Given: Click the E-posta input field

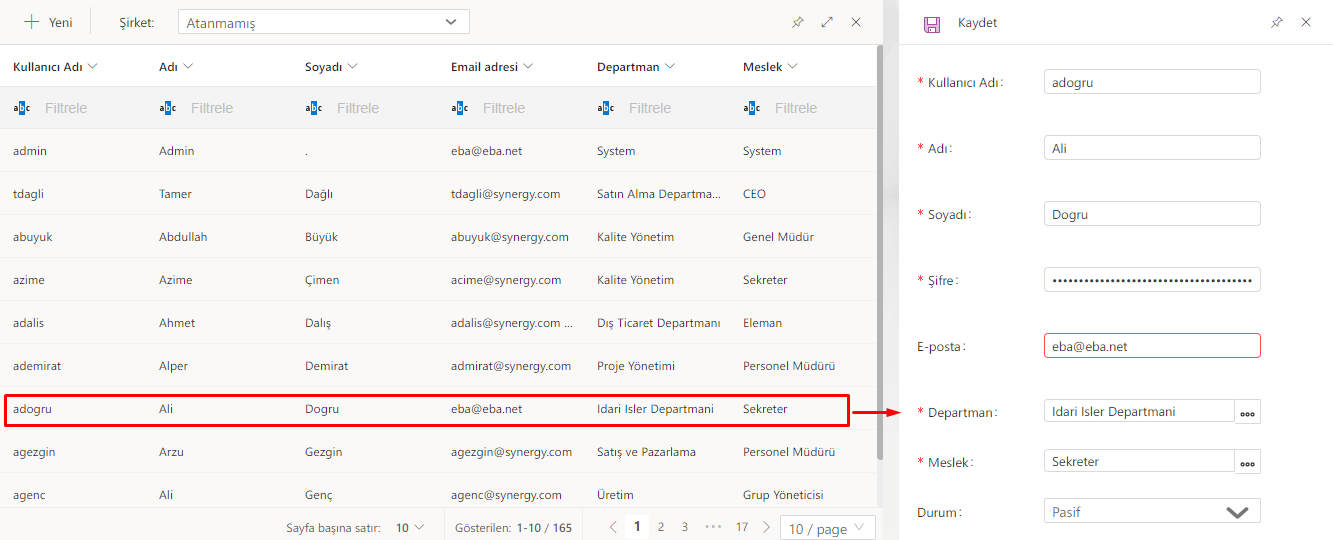Looking at the screenshot, I should (1151, 346).
